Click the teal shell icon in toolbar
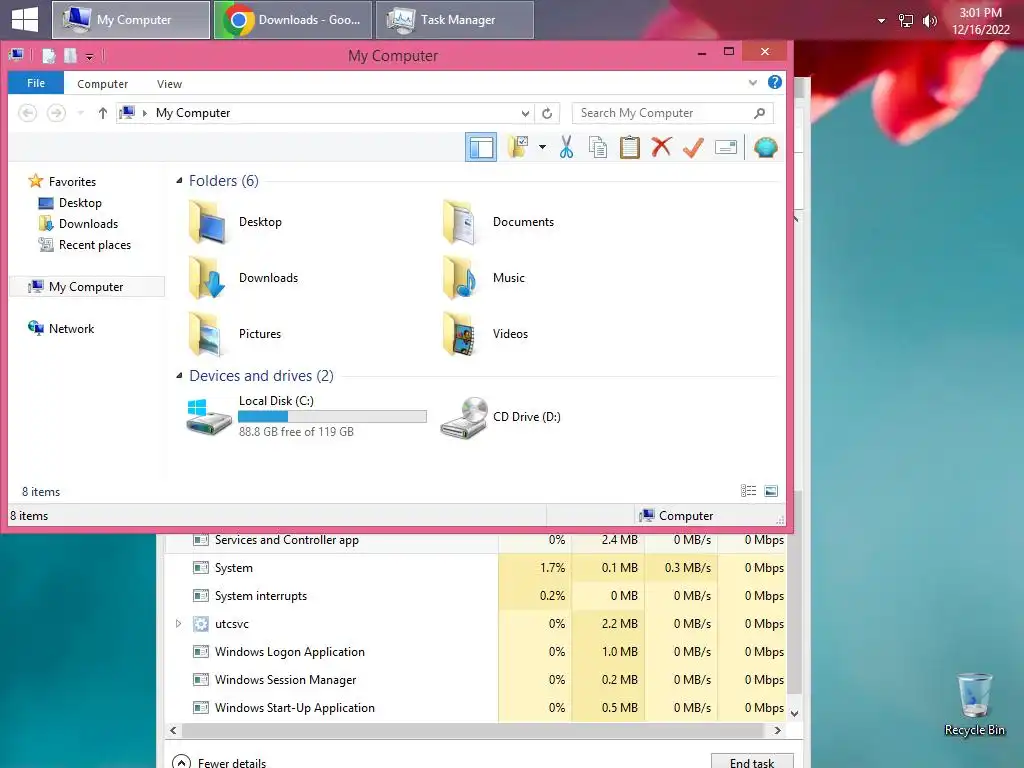Image resolution: width=1024 pixels, height=768 pixels. [765, 147]
